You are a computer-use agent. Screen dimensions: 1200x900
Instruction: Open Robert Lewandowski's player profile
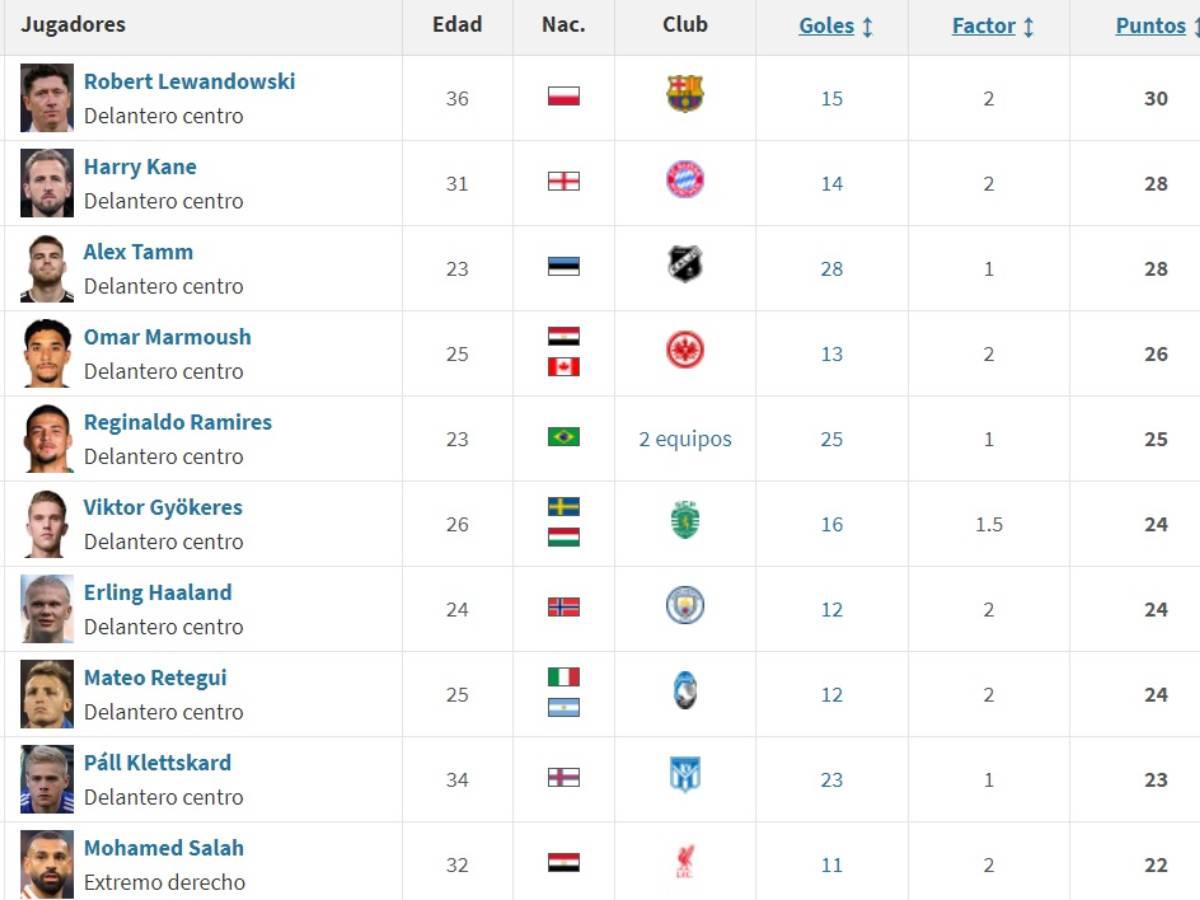pos(189,82)
